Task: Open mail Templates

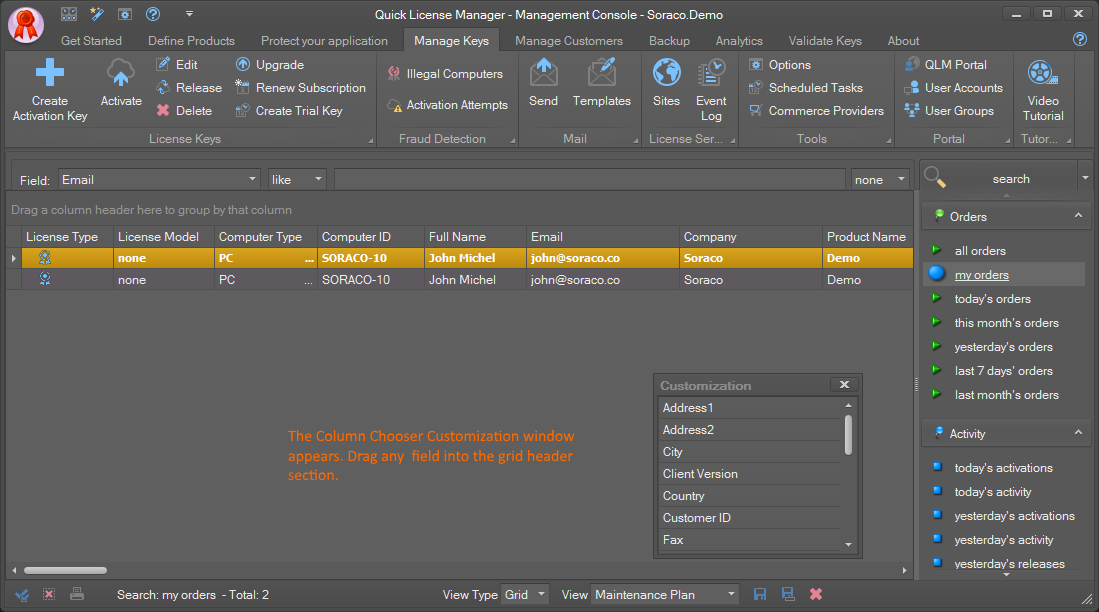Action: [x=601, y=83]
